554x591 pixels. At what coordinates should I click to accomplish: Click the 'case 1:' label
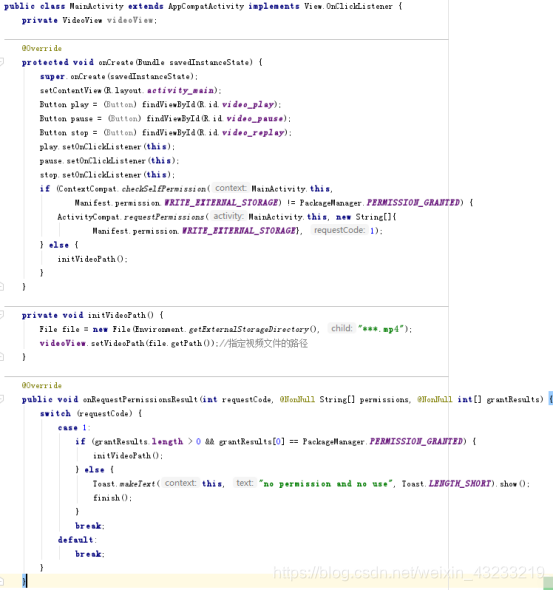74,428
